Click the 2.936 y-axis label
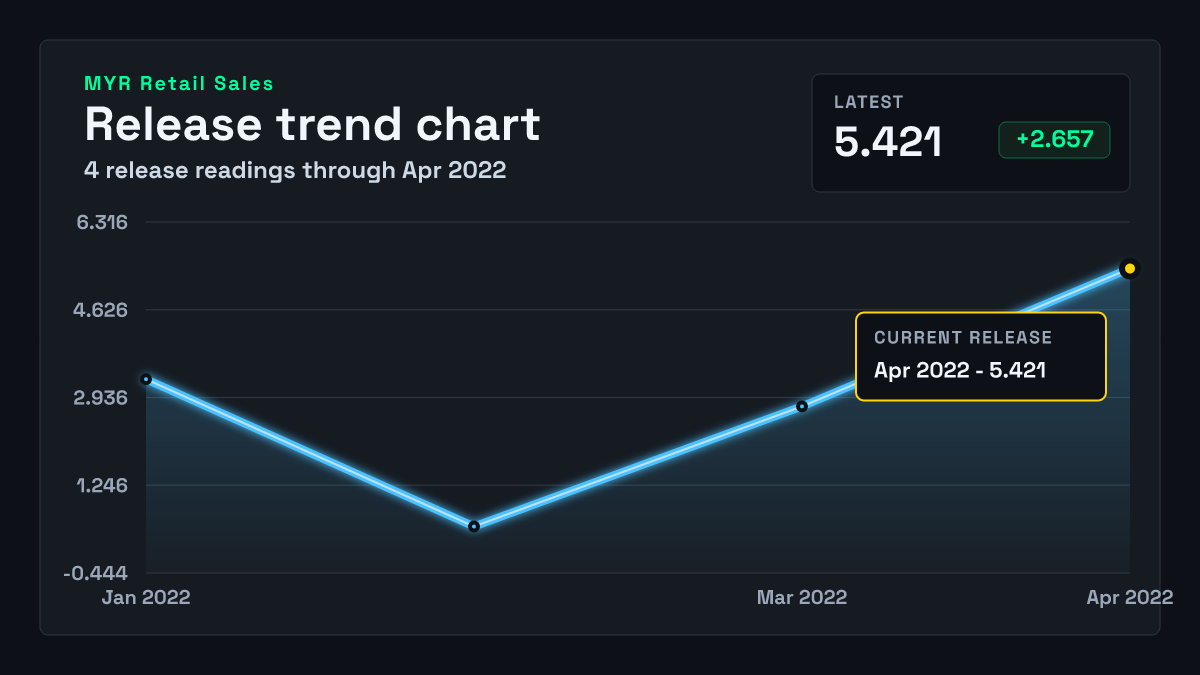The height and width of the screenshot is (675, 1200). (101, 398)
